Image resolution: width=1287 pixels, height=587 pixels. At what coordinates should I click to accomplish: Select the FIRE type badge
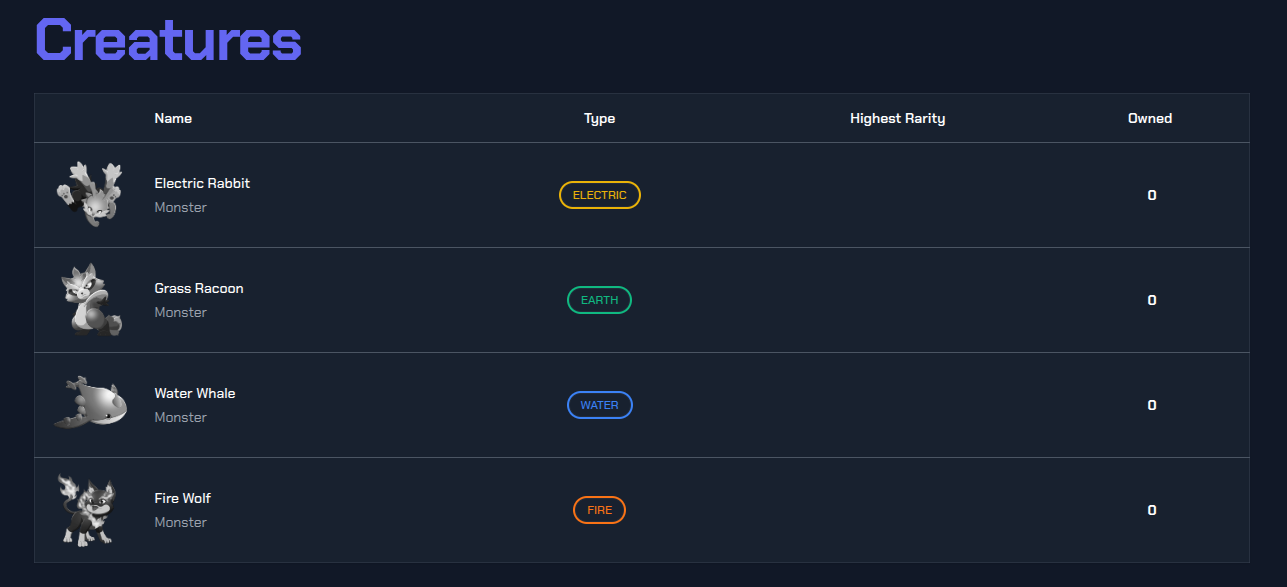point(599,510)
